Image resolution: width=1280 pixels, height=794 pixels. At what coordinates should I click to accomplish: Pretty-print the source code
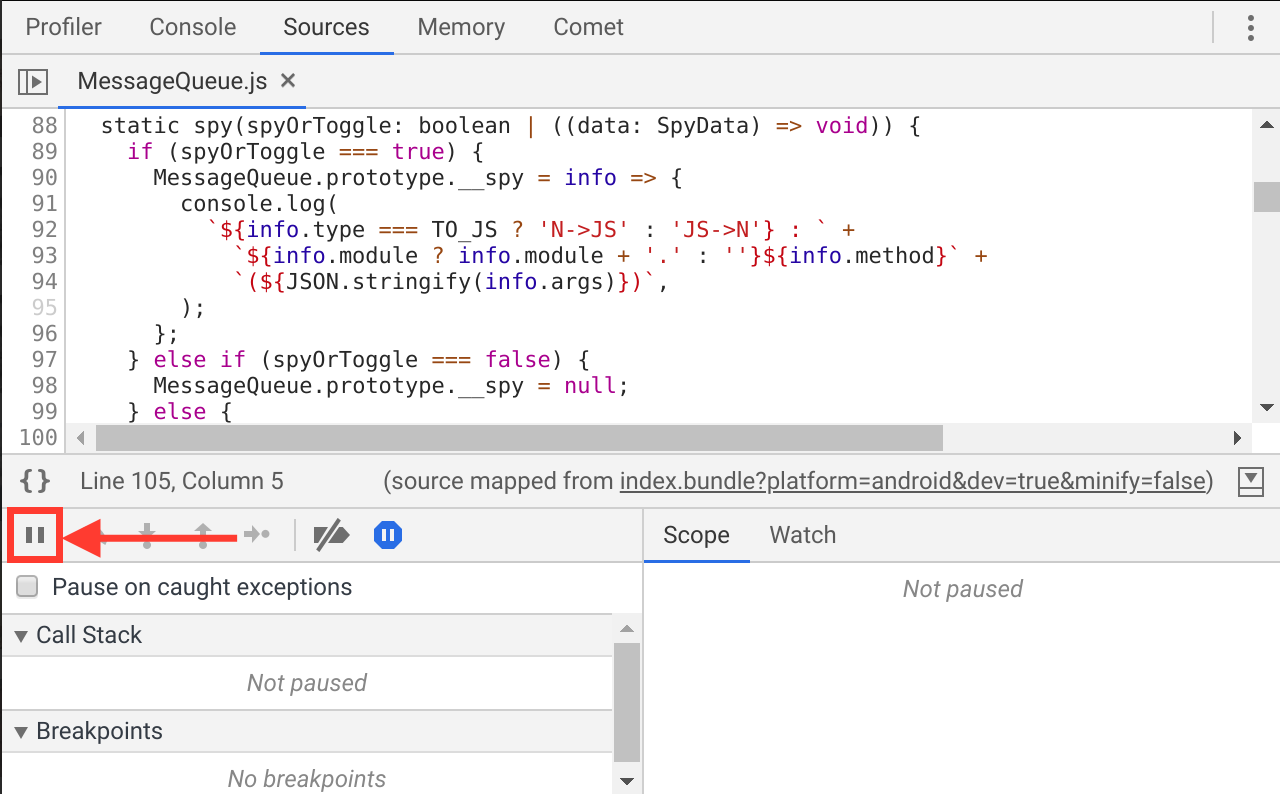34,481
